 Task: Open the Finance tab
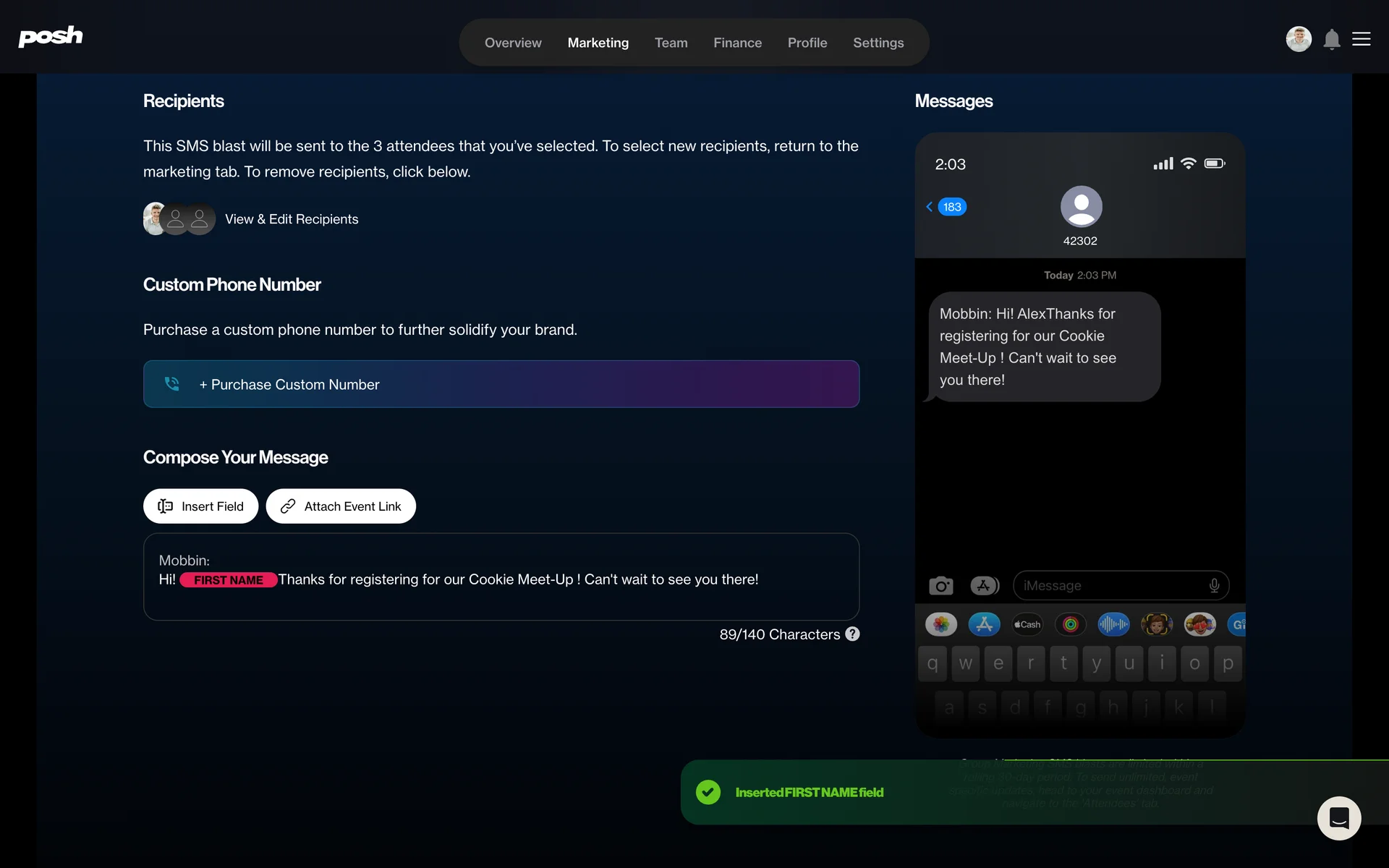737,43
